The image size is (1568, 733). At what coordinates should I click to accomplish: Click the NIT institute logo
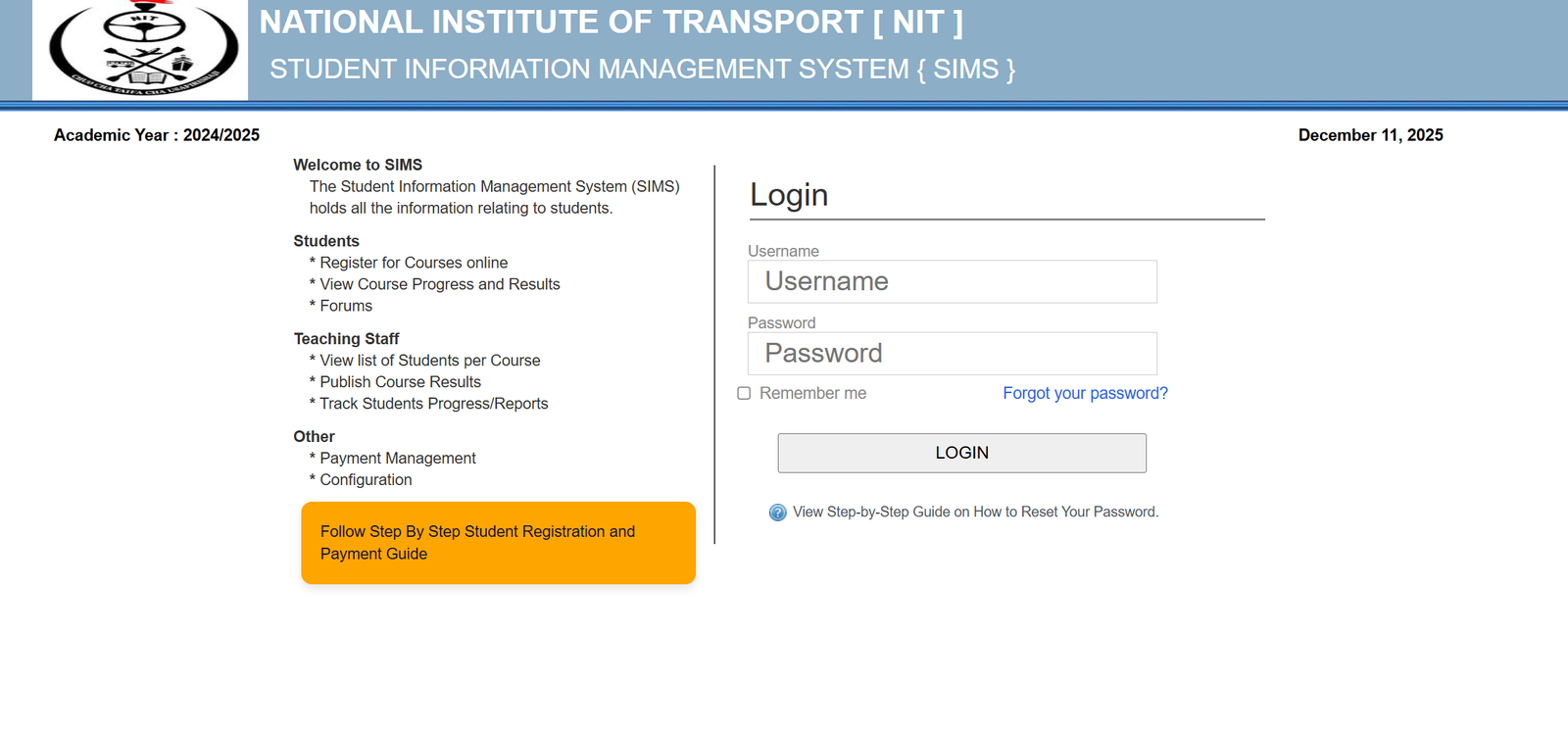click(140, 49)
